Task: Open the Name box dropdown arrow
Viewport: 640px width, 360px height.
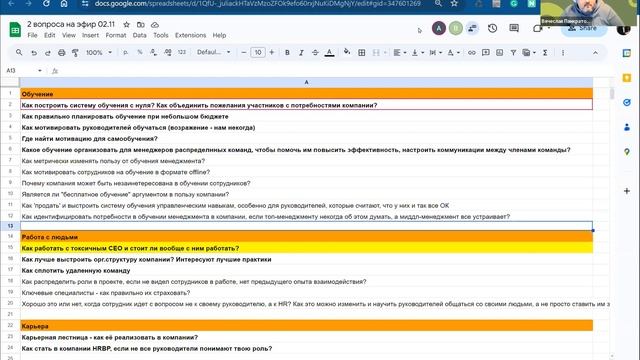Action: 40,71
